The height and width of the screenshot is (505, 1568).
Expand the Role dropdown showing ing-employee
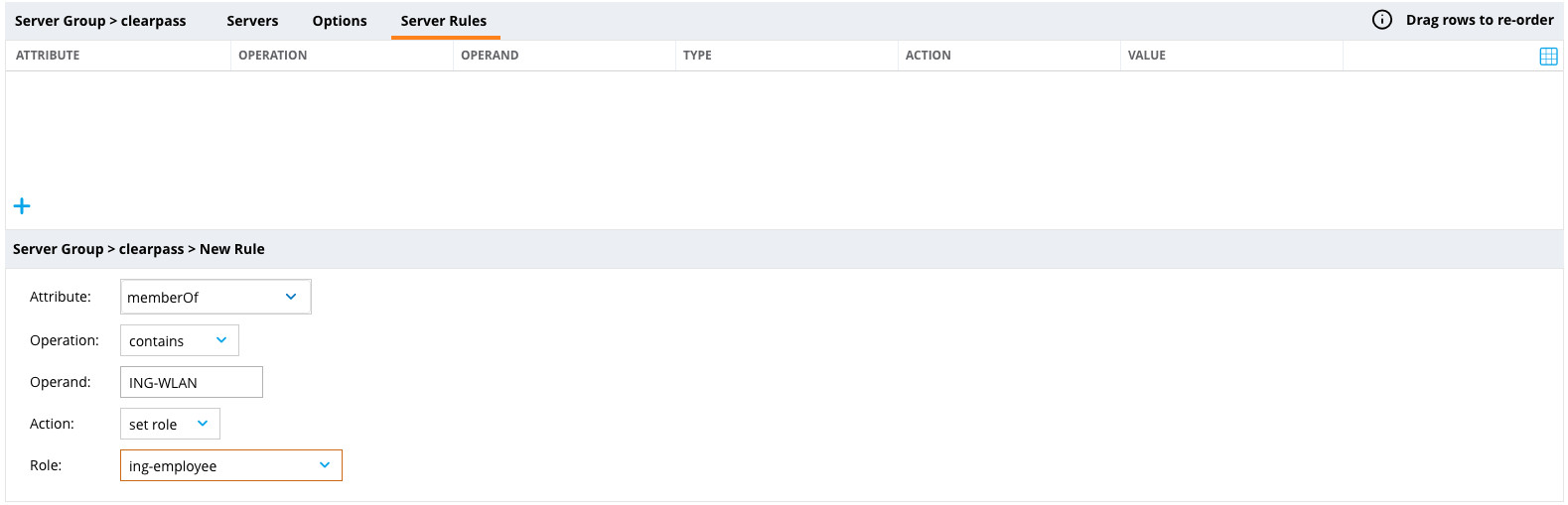(231, 465)
